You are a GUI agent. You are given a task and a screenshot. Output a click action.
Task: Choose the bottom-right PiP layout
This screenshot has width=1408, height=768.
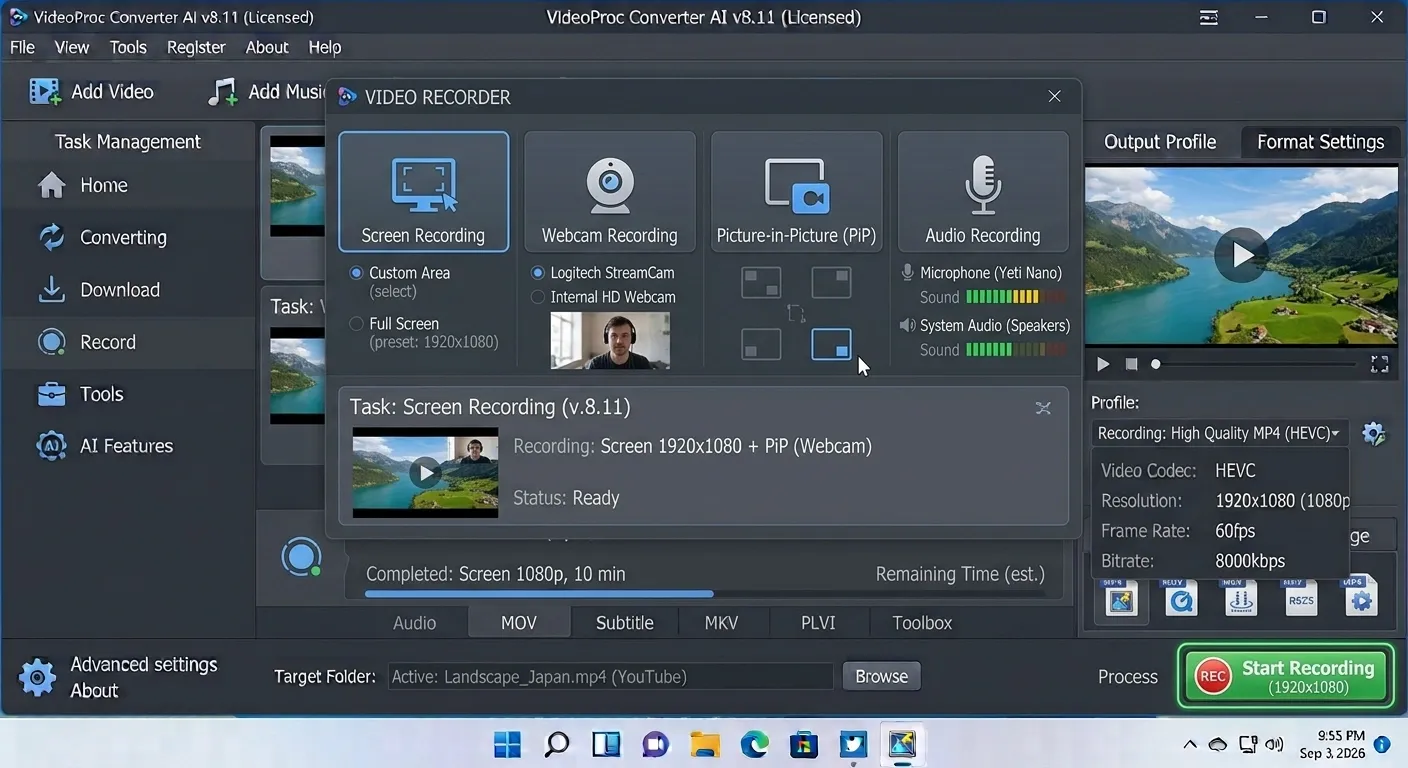(x=831, y=344)
